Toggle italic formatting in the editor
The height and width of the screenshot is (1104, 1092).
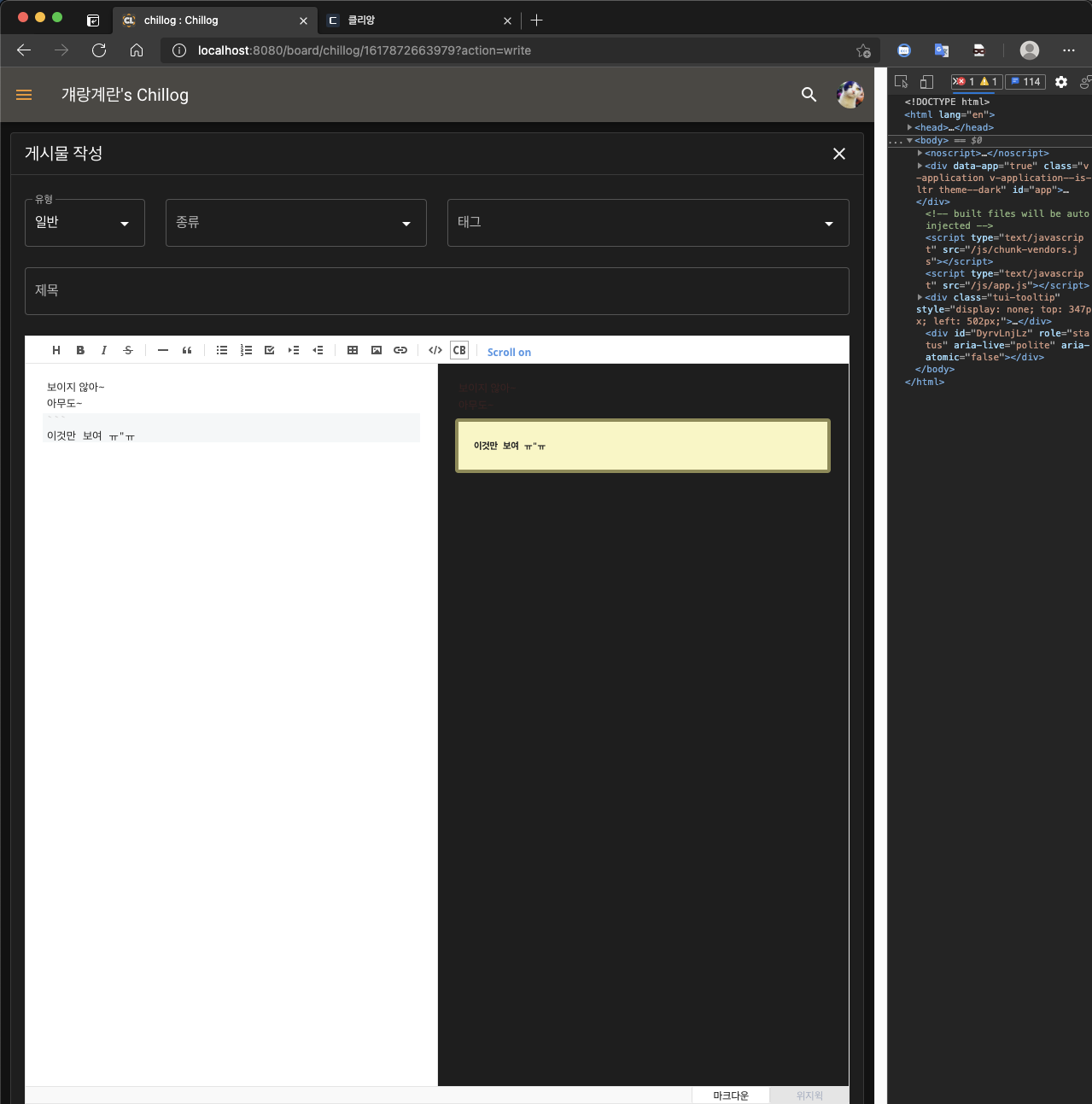click(x=104, y=350)
